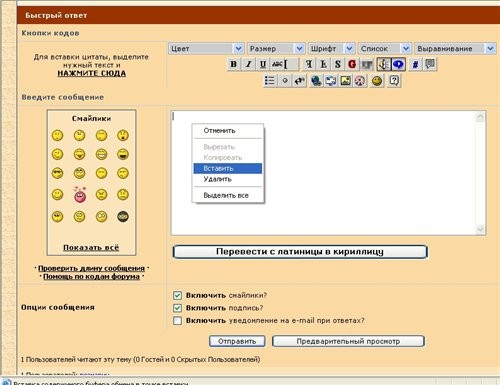The image size is (500, 385).
Task: Click the speaker-like button left of the quote icon
Action: pyautogui.click(x=383, y=64)
